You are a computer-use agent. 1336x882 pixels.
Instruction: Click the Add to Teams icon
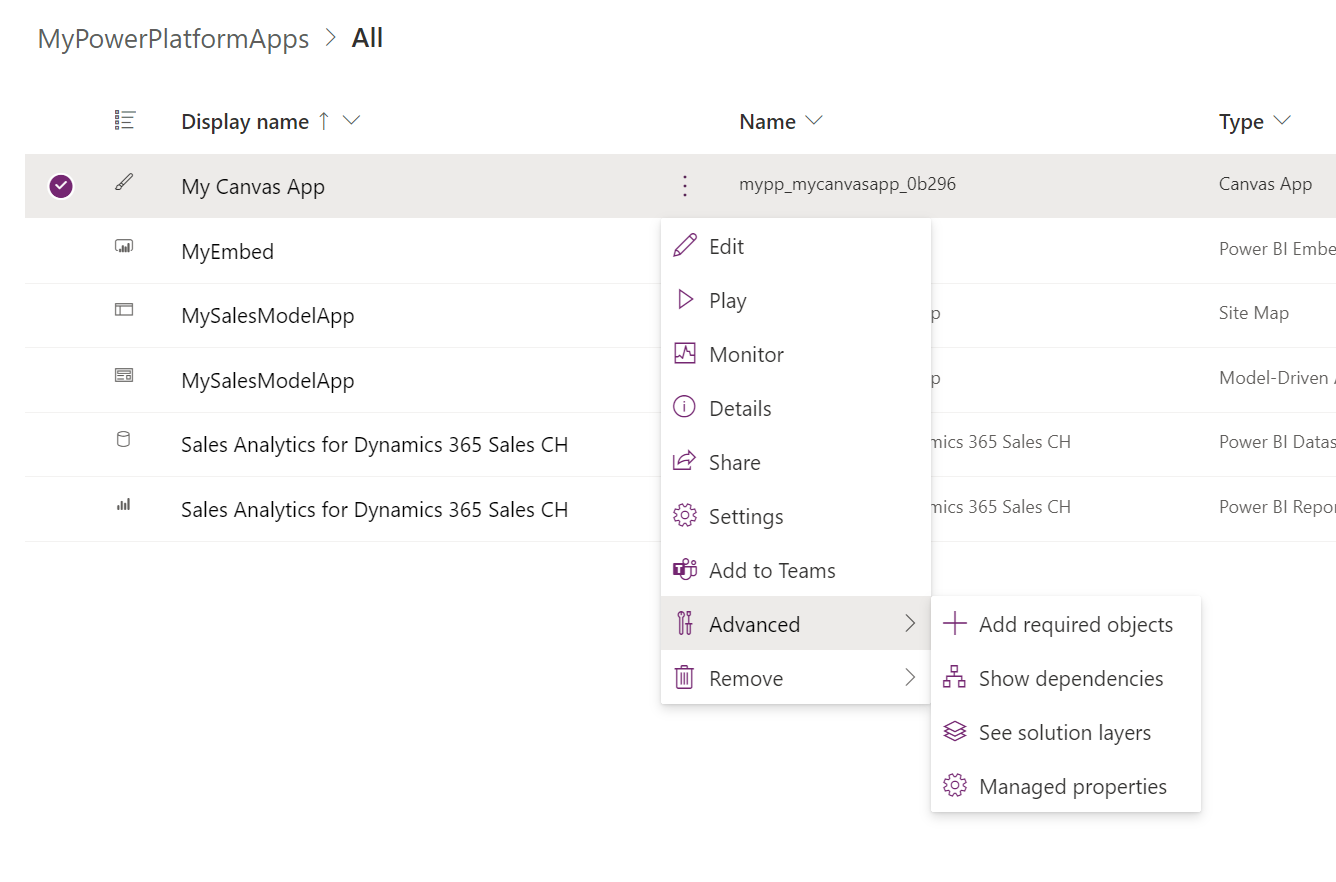click(685, 570)
